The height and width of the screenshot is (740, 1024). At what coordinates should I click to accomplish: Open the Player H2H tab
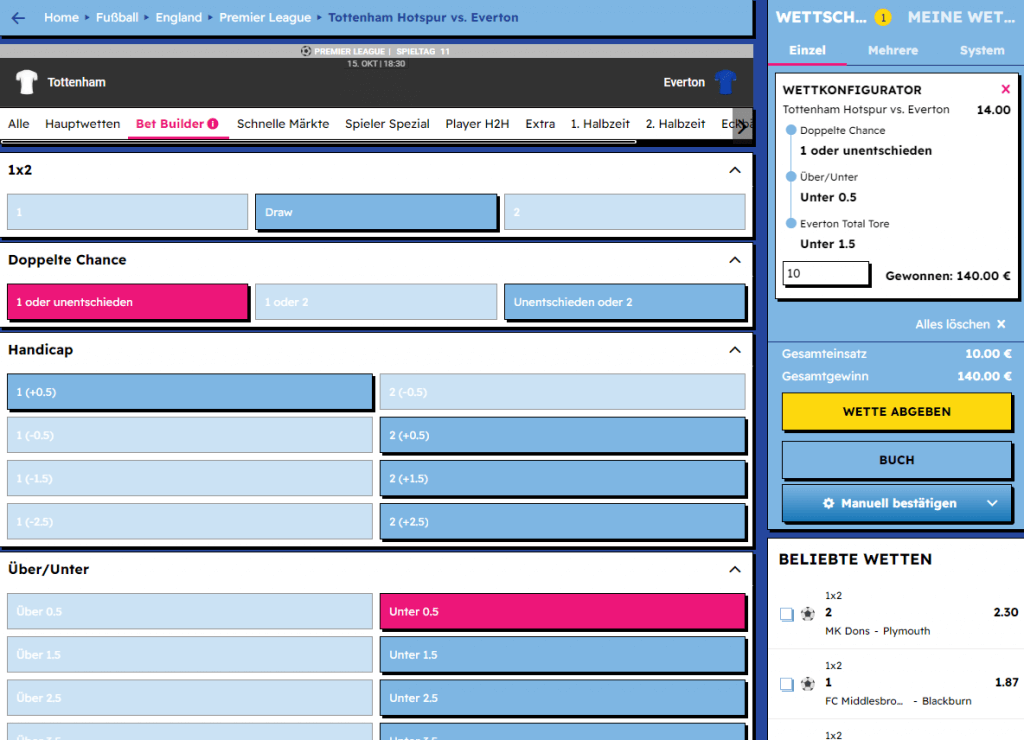point(477,124)
